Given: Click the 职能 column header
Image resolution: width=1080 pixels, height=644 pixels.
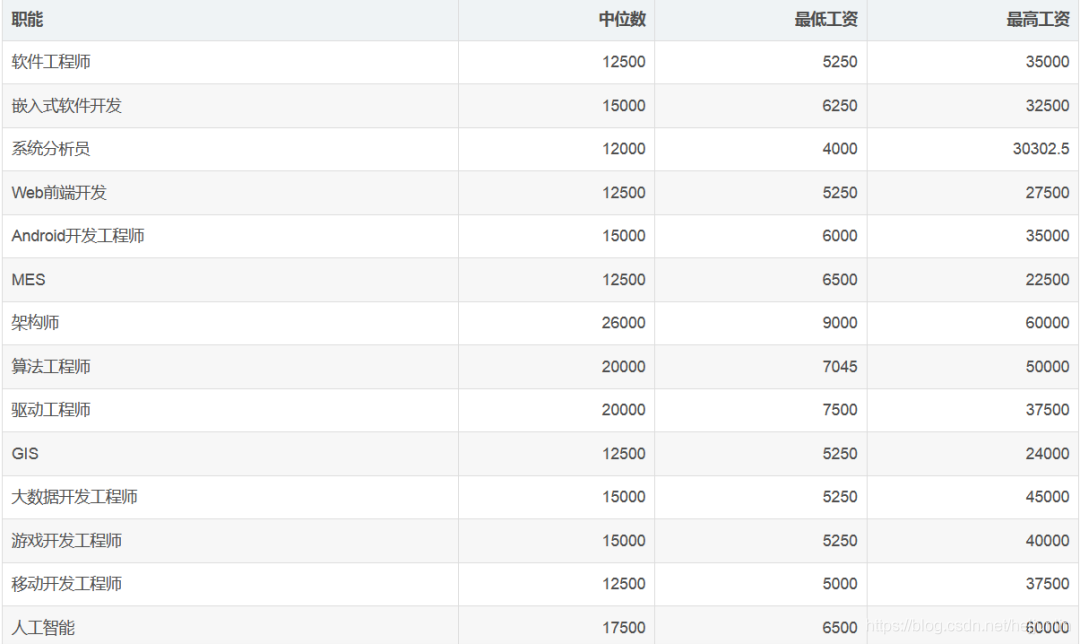Looking at the screenshot, I should (x=27, y=19).
